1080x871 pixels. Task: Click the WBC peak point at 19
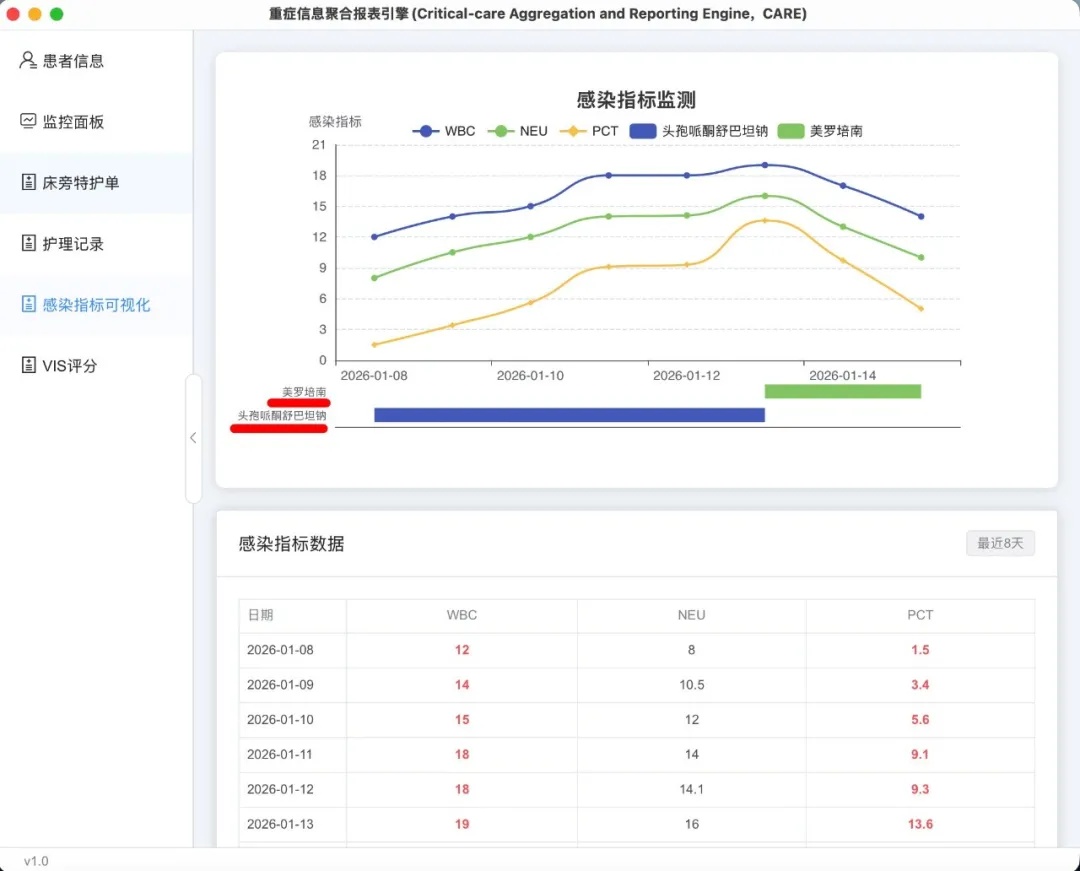tap(765, 165)
